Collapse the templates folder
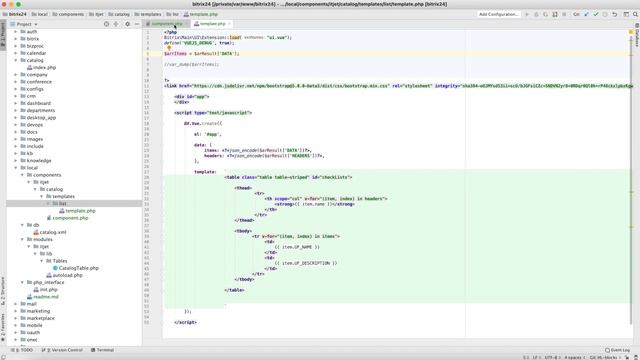 click(42, 197)
